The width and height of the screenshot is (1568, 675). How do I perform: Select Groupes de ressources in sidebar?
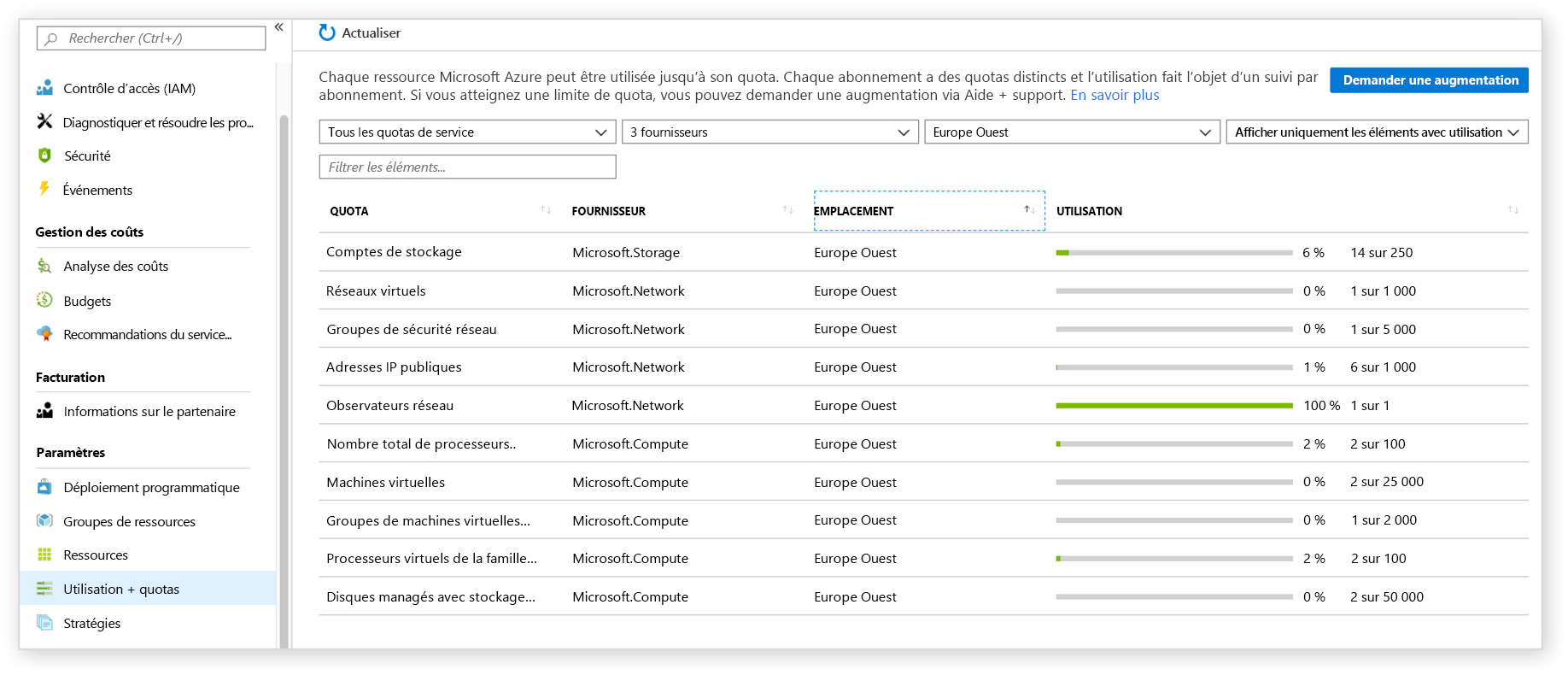pyautogui.click(x=129, y=521)
